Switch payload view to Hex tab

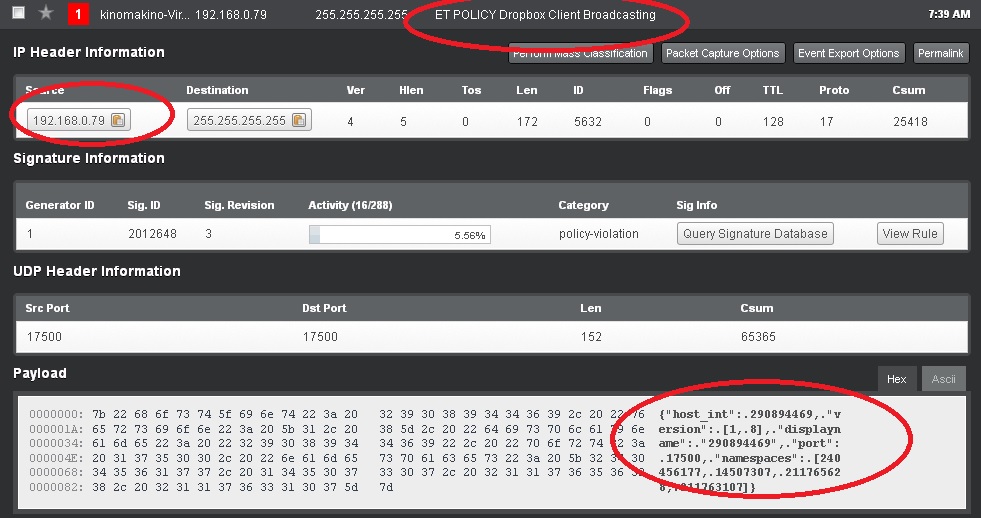pyautogui.click(x=896, y=379)
